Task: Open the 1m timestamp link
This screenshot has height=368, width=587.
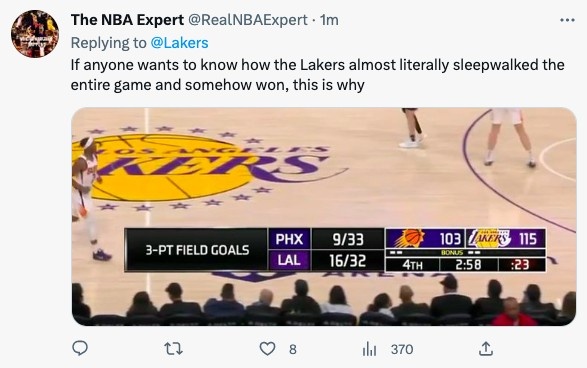Action: coord(329,20)
